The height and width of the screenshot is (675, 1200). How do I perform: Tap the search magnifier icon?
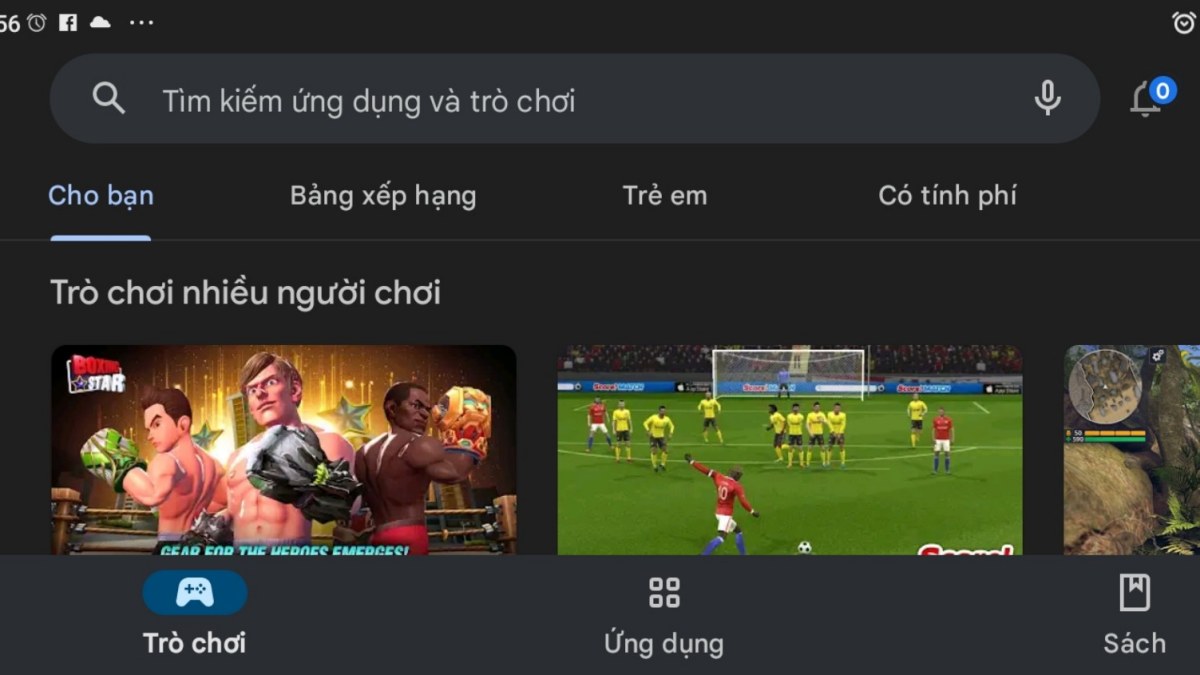pyautogui.click(x=108, y=98)
